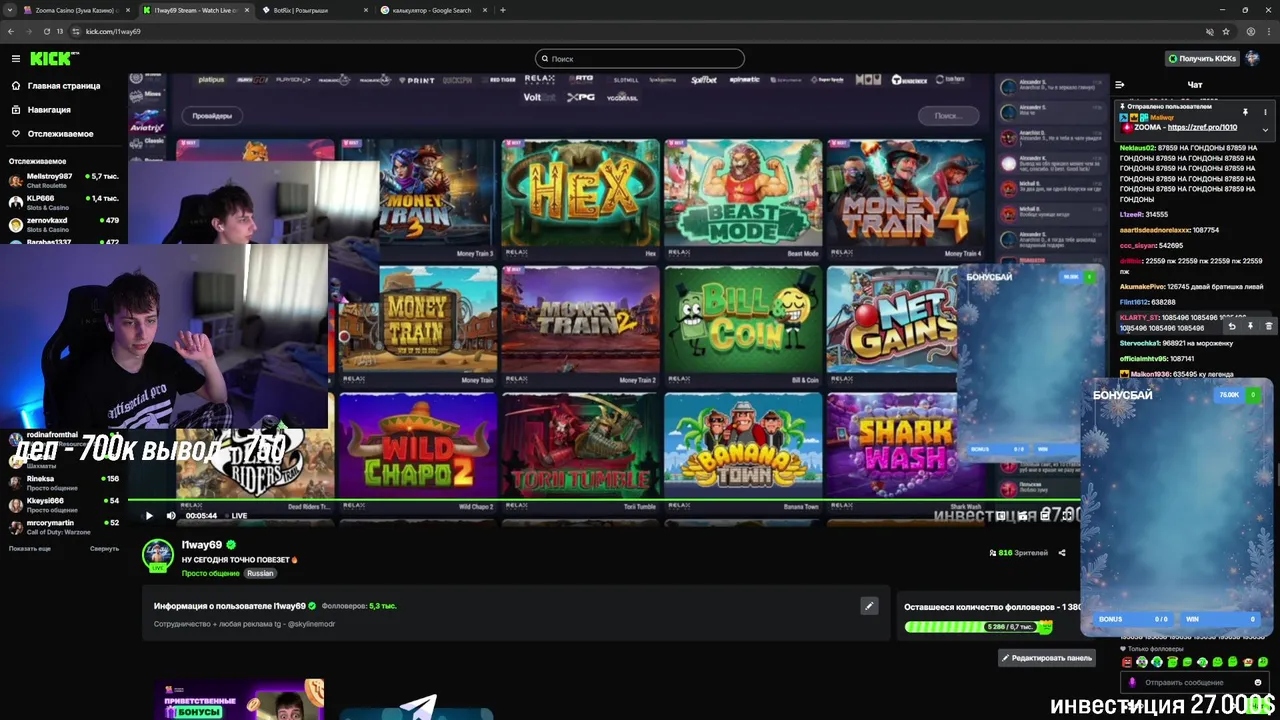Open followed channel mrcorymartin
1280x720 pixels.
[64, 527]
